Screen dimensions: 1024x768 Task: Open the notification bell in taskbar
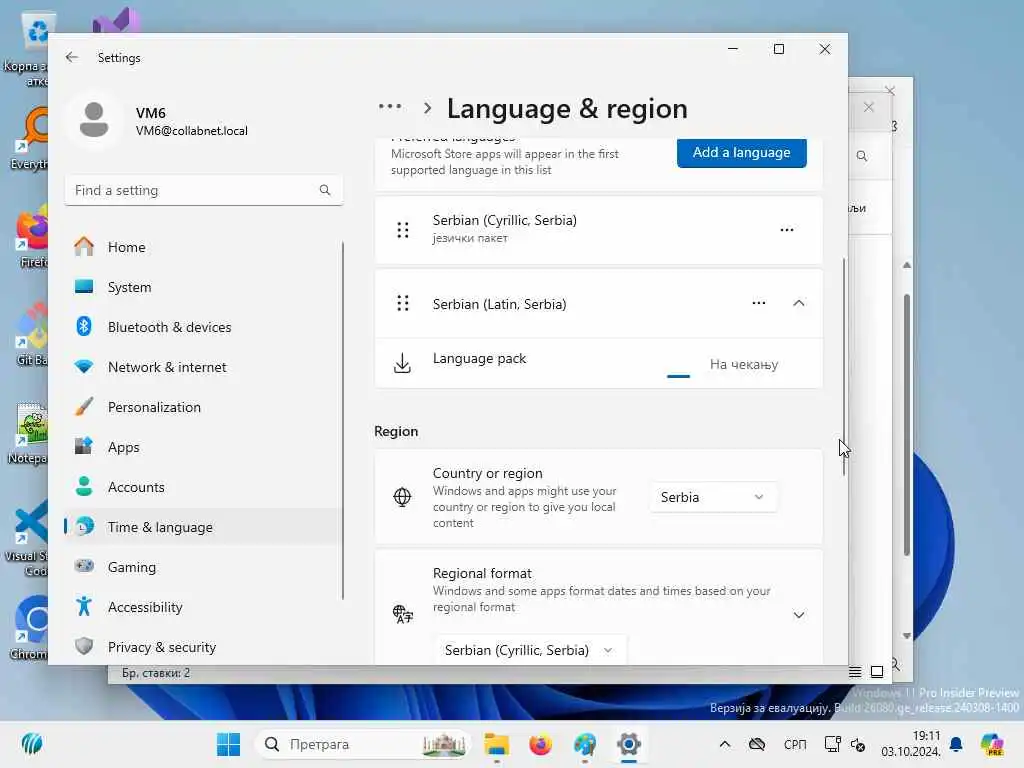(956, 744)
